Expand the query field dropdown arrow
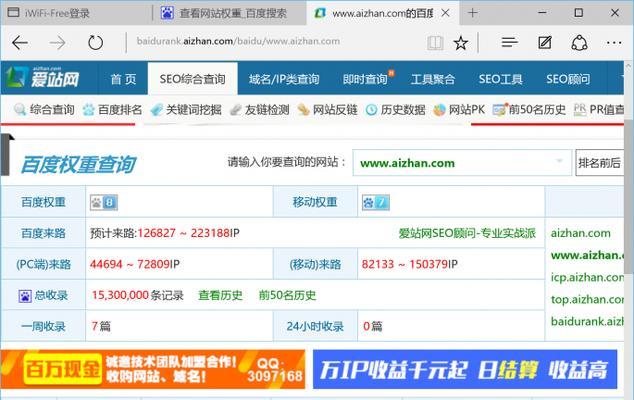 click(x=560, y=161)
